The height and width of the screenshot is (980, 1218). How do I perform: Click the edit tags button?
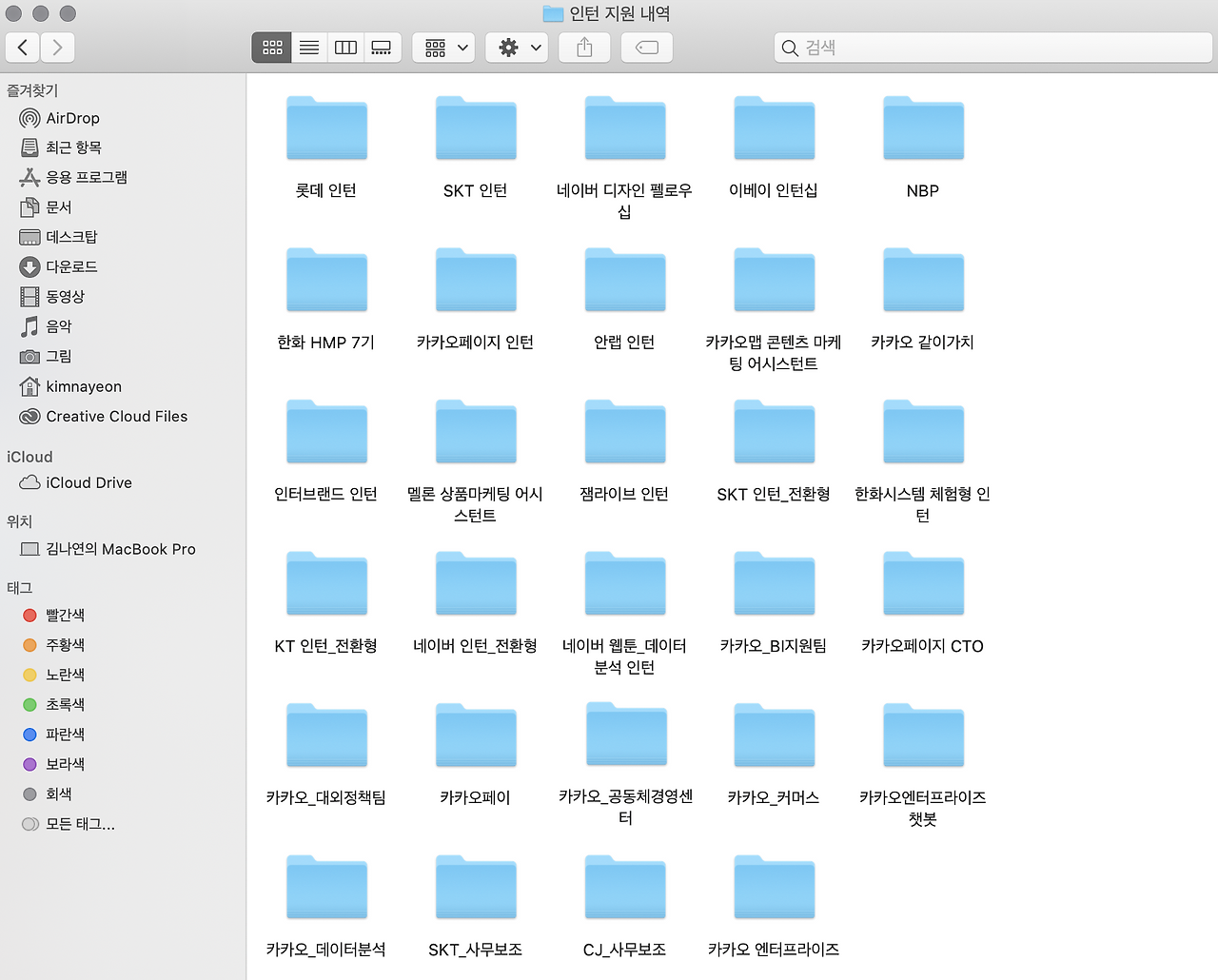[647, 48]
